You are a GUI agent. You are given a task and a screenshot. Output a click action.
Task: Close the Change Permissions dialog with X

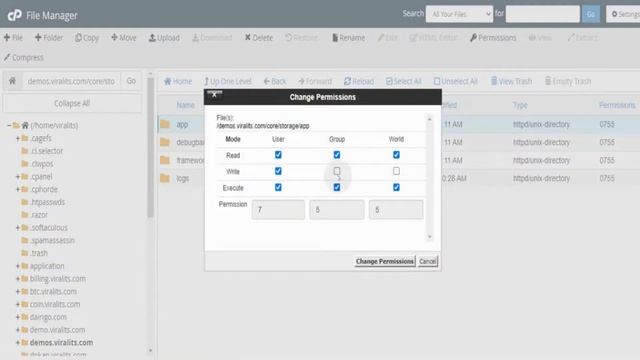click(x=214, y=94)
